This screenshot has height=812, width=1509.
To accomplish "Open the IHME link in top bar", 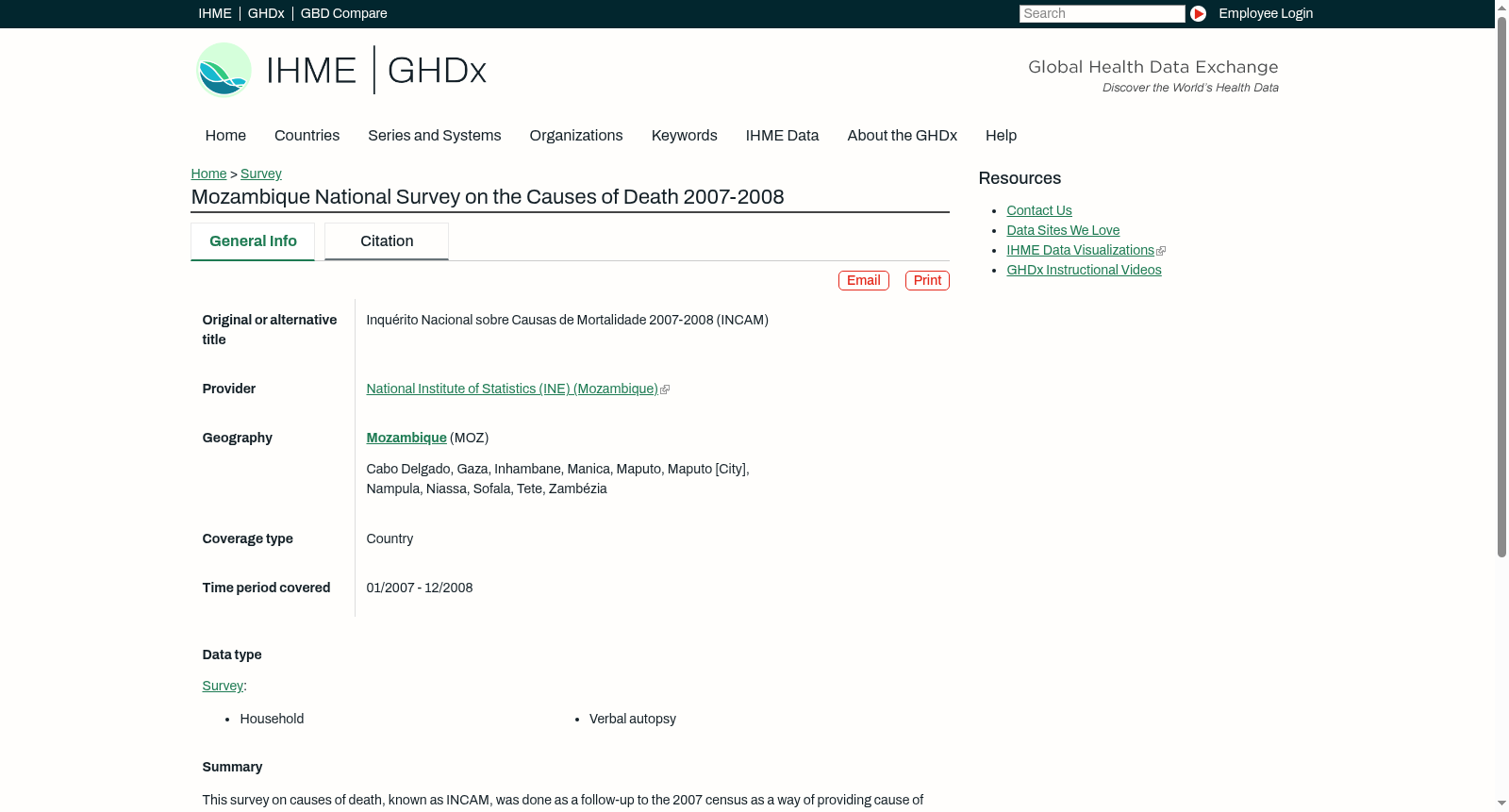I will pos(215,13).
